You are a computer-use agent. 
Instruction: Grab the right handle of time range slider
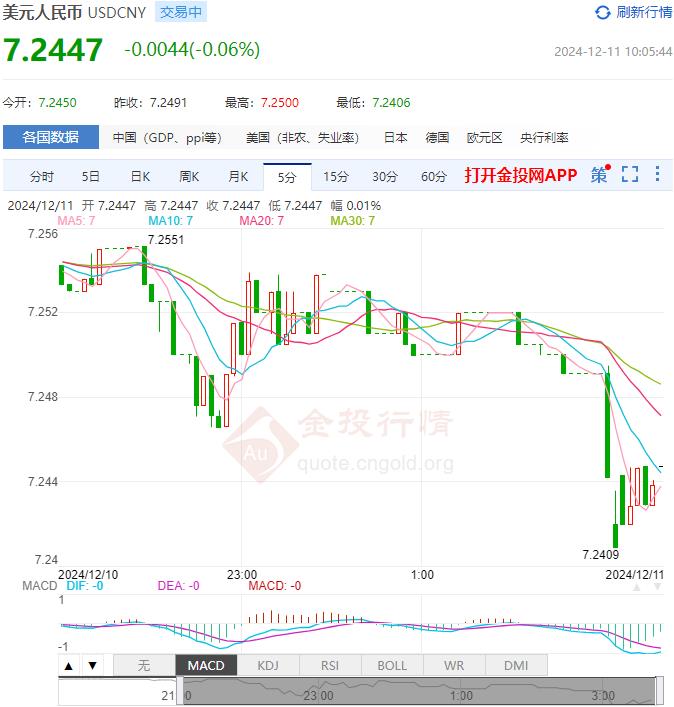point(660,691)
